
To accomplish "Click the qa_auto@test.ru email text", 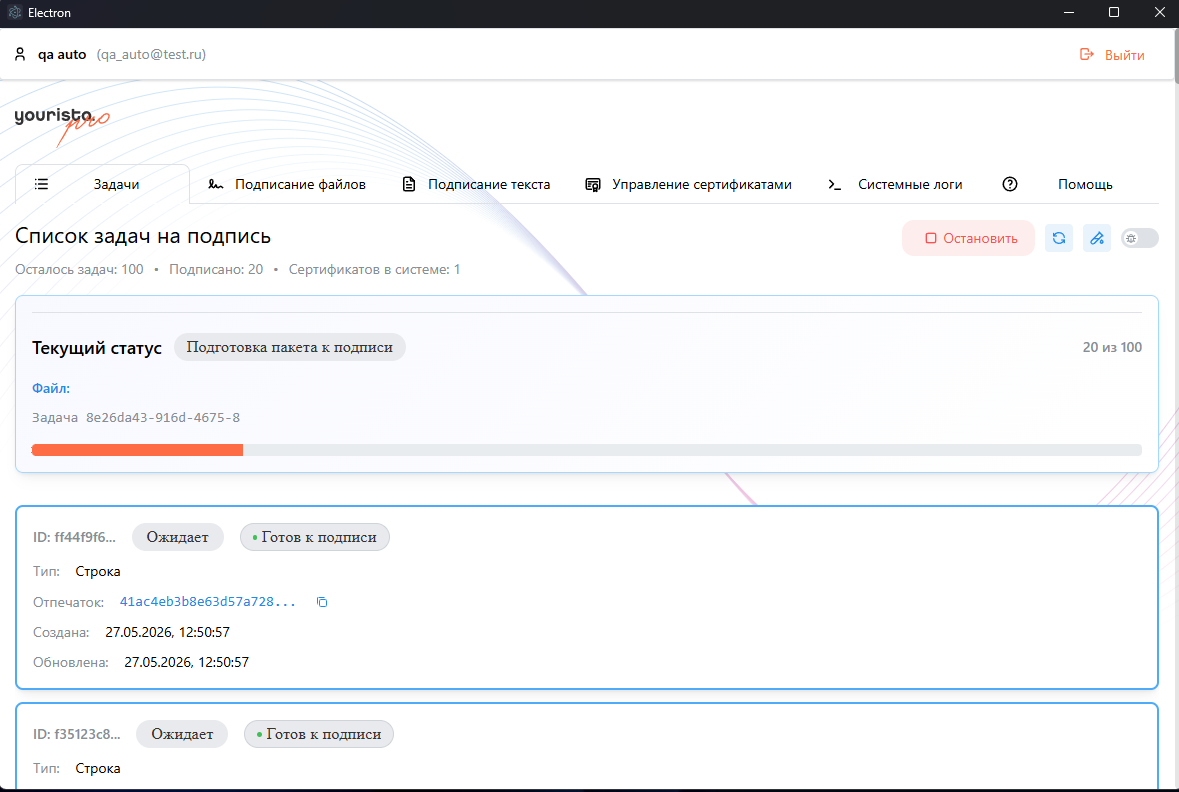I will coord(151,54).
